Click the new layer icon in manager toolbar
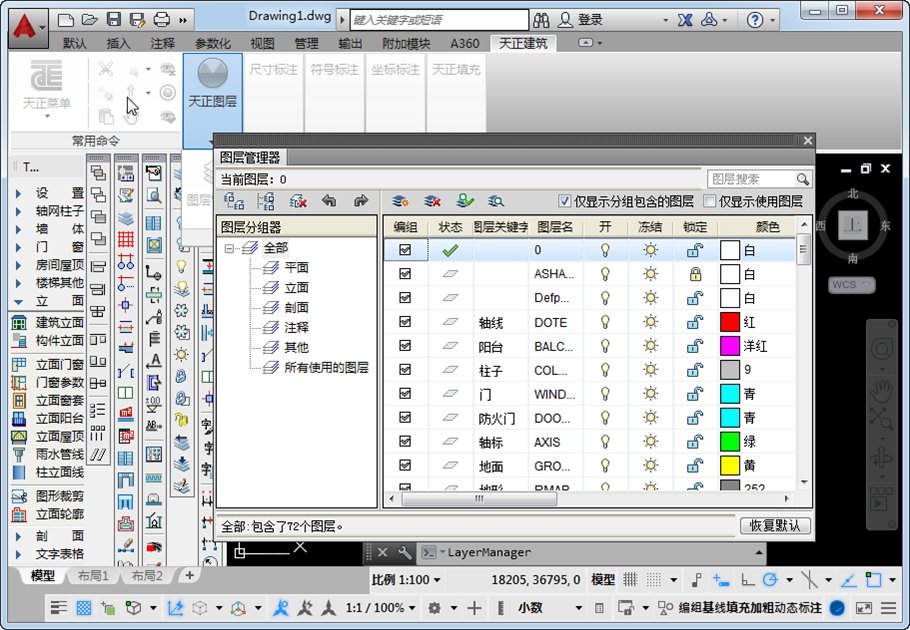This screenshot has height=630, width=910. coord(400,201)
